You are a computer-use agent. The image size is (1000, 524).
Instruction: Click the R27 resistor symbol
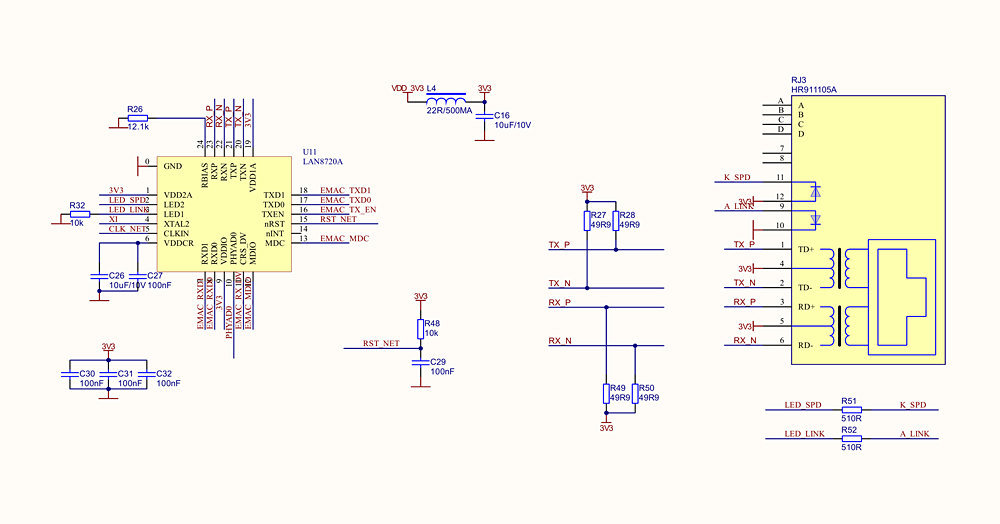pyautogui.click(x=587, y=221)
